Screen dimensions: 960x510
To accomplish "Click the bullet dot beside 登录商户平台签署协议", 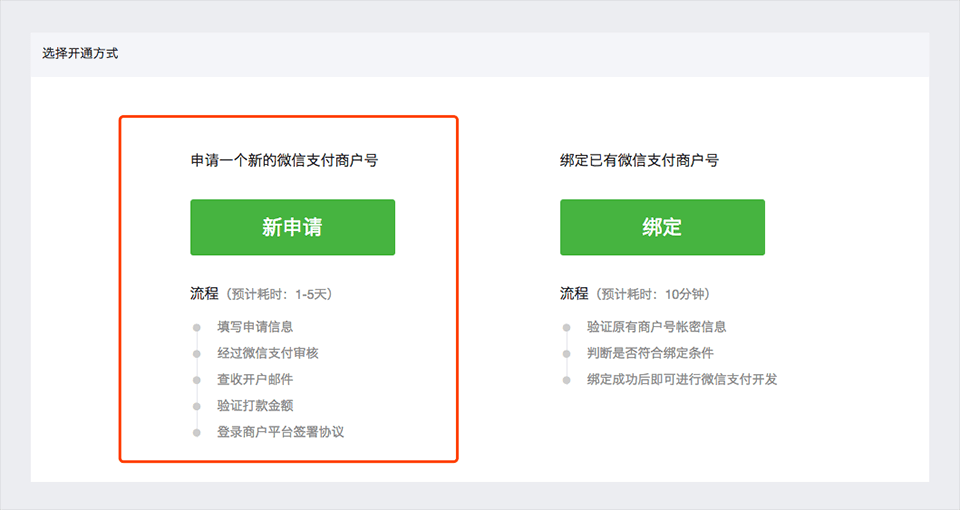I will (x=197, y=433).
